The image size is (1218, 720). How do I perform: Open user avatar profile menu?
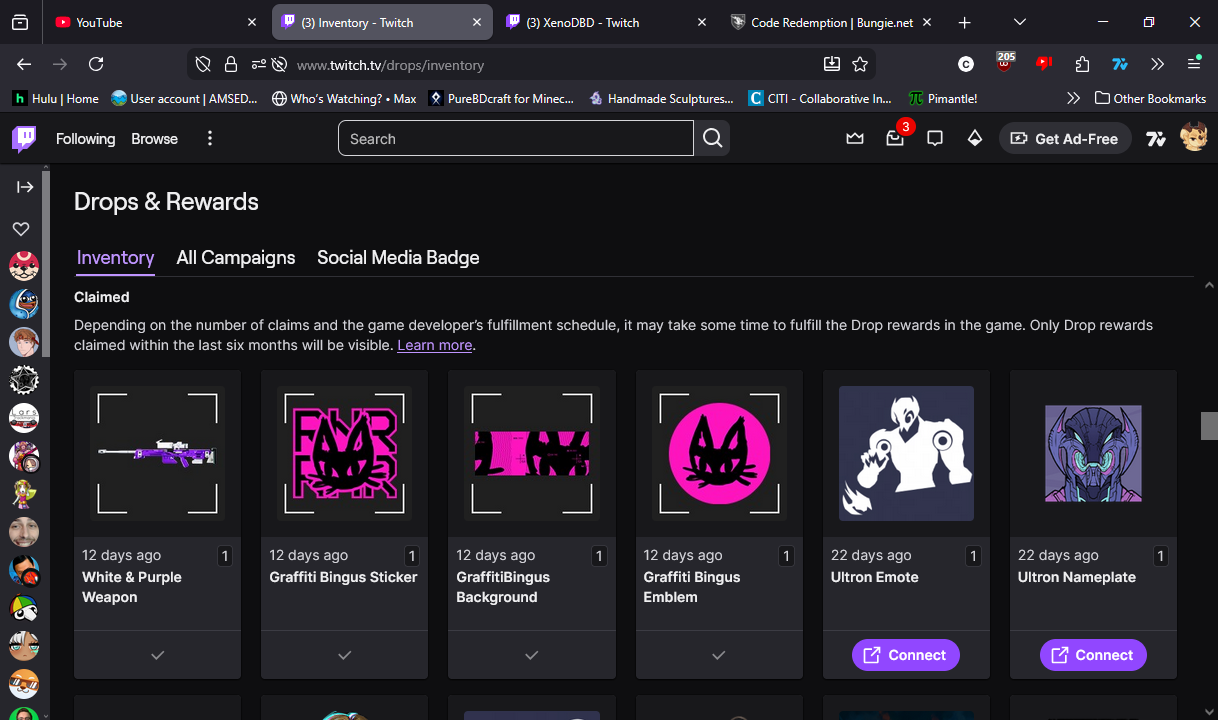click(x=1194, y=138)
